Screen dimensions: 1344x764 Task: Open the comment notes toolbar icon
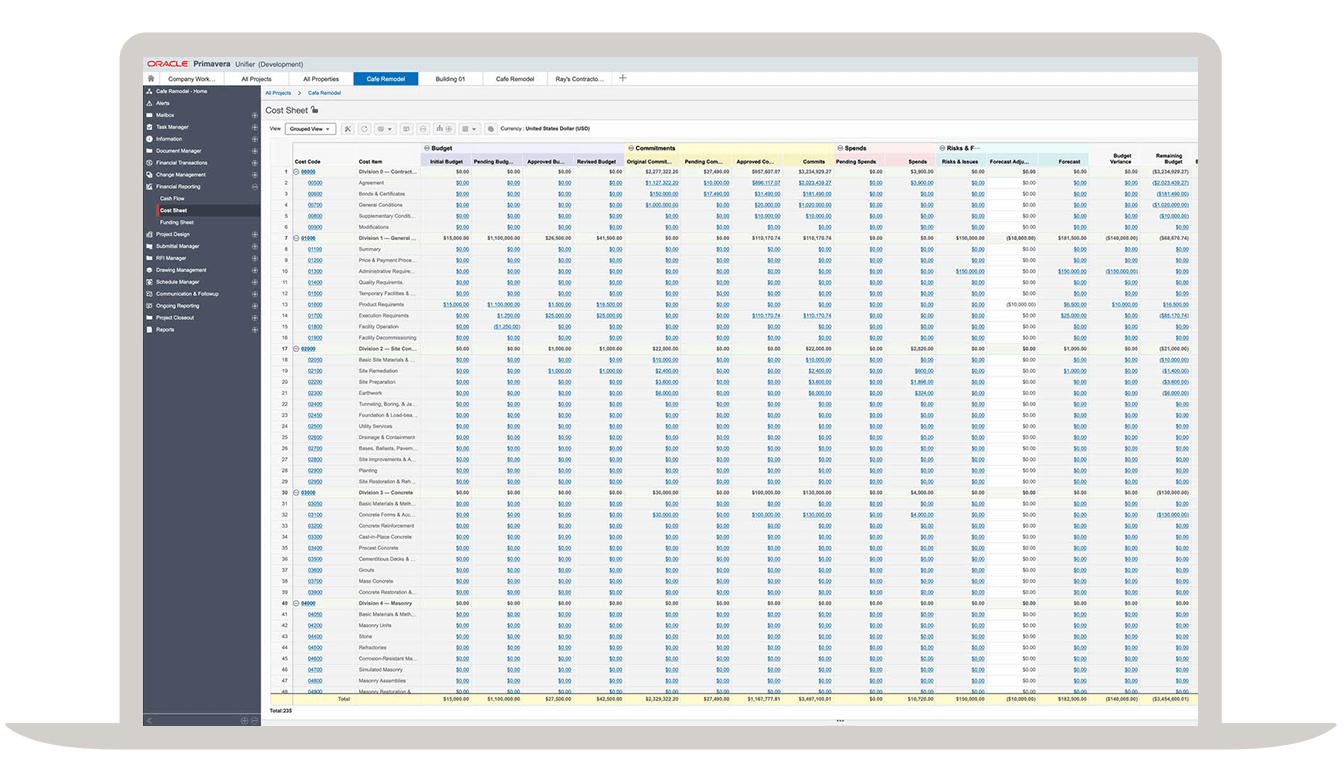(x=406, y=129)
